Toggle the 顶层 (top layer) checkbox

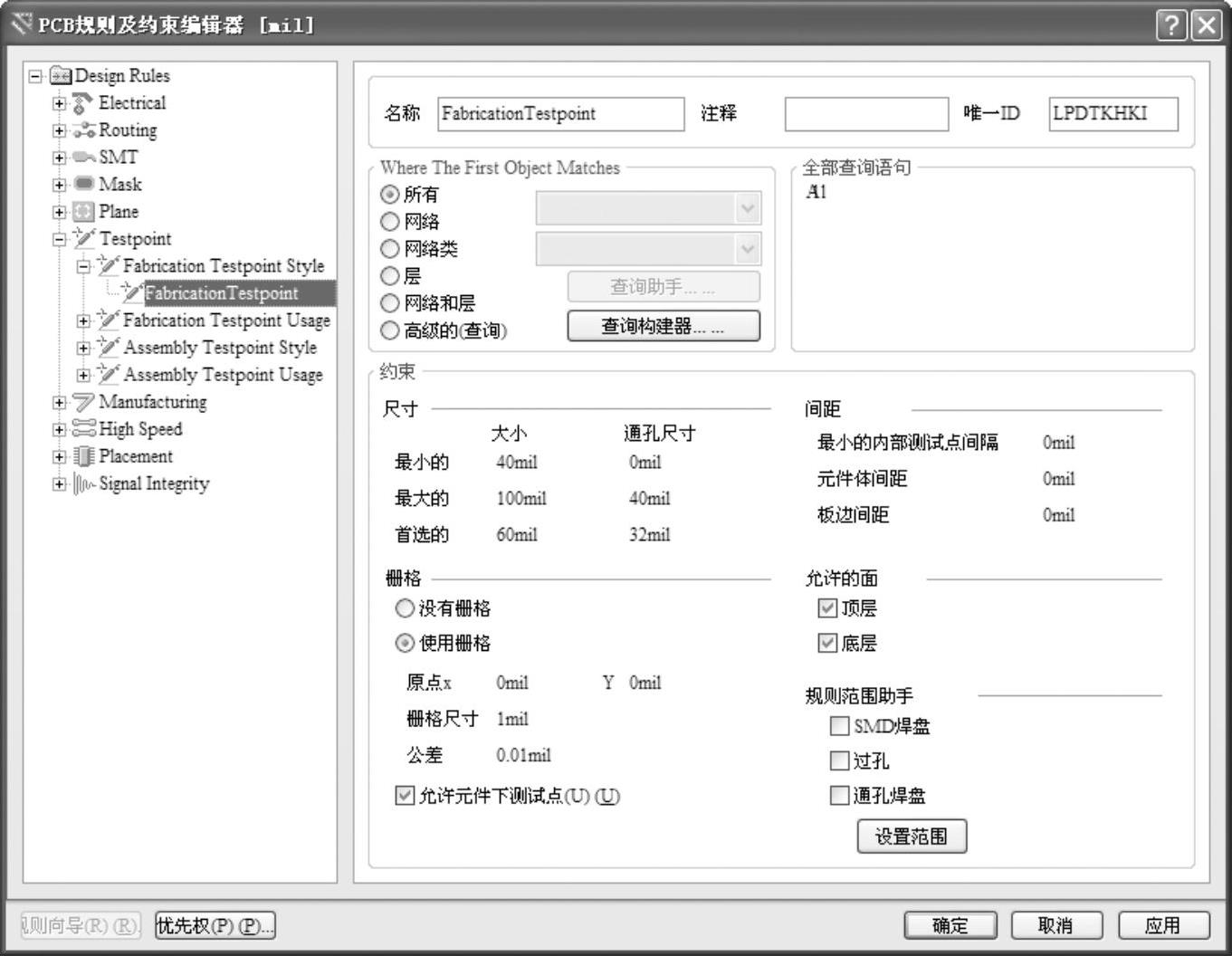pyautogui.click(x=827, y=608)
